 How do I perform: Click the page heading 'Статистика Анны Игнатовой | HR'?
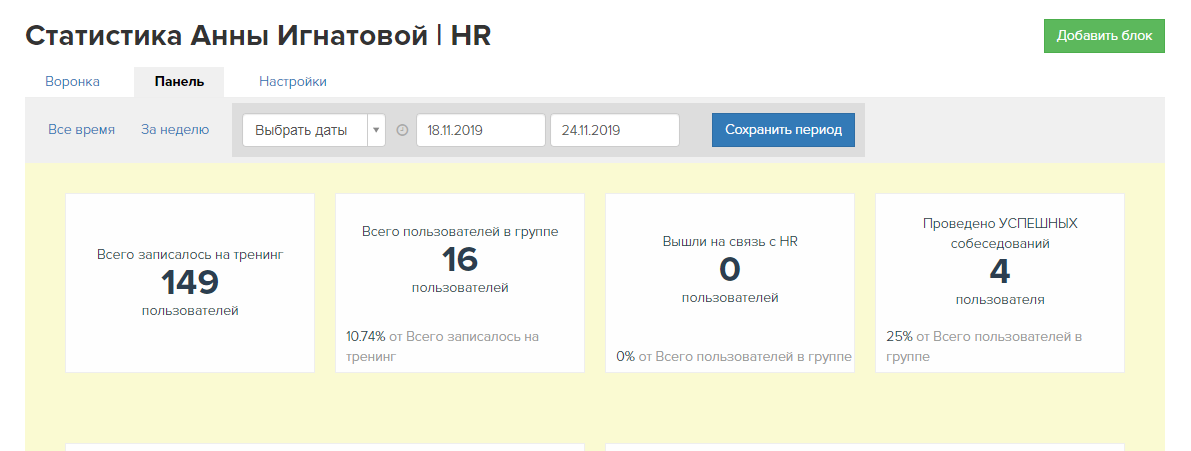[x=258, y=36]
